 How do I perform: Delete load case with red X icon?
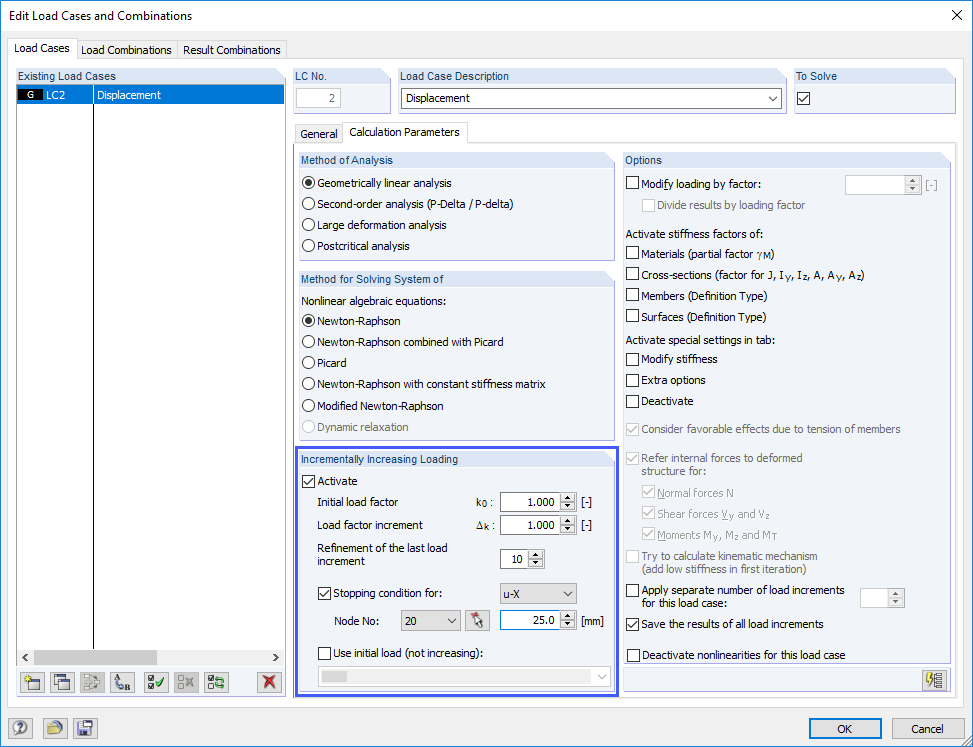(269, 682)
